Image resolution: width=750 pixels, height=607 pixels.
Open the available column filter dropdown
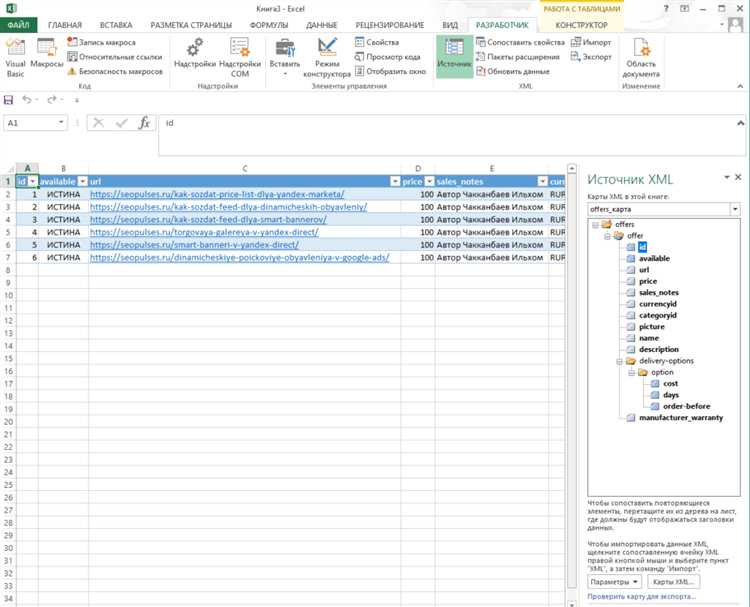point(83,181)
